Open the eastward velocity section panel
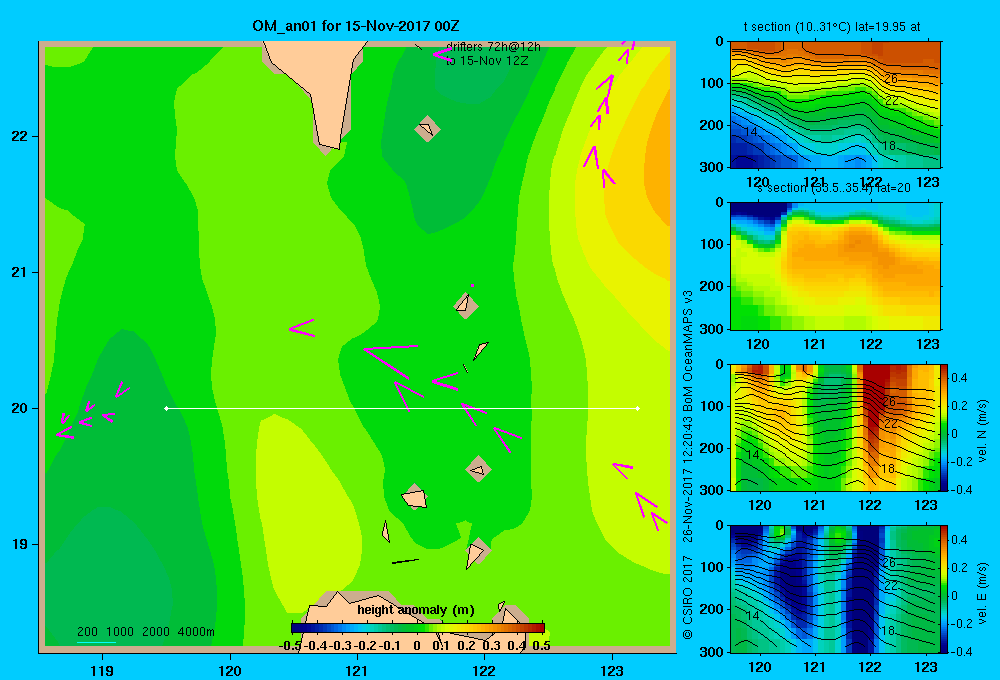Screen dimensions: 1000x680 point(835,588)
